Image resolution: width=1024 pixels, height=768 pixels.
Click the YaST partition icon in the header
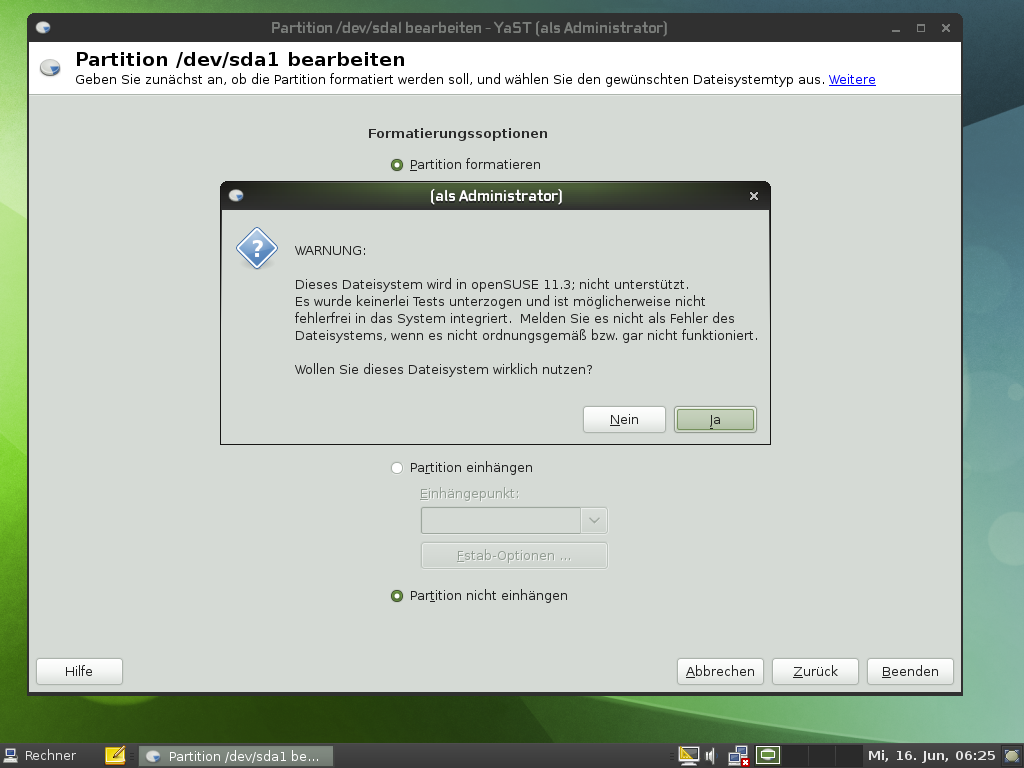49,68
